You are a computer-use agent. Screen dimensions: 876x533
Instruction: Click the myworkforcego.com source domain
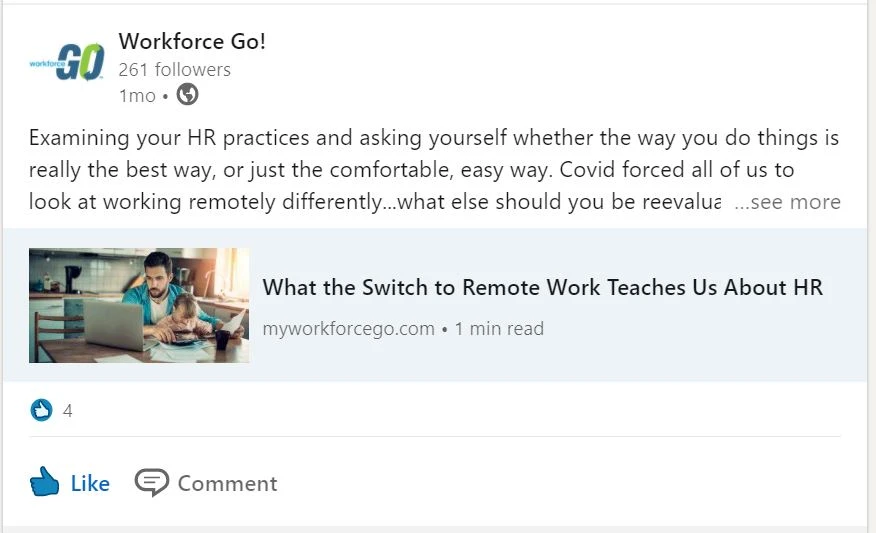pos(348,328)
